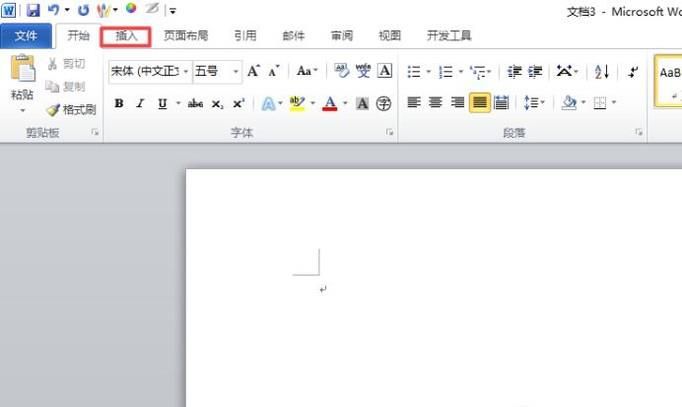This screenshot has height=407, width=682.
Task: Open the 剪贴板 clipboard dialog launcher
Action: tap(95, 132)
